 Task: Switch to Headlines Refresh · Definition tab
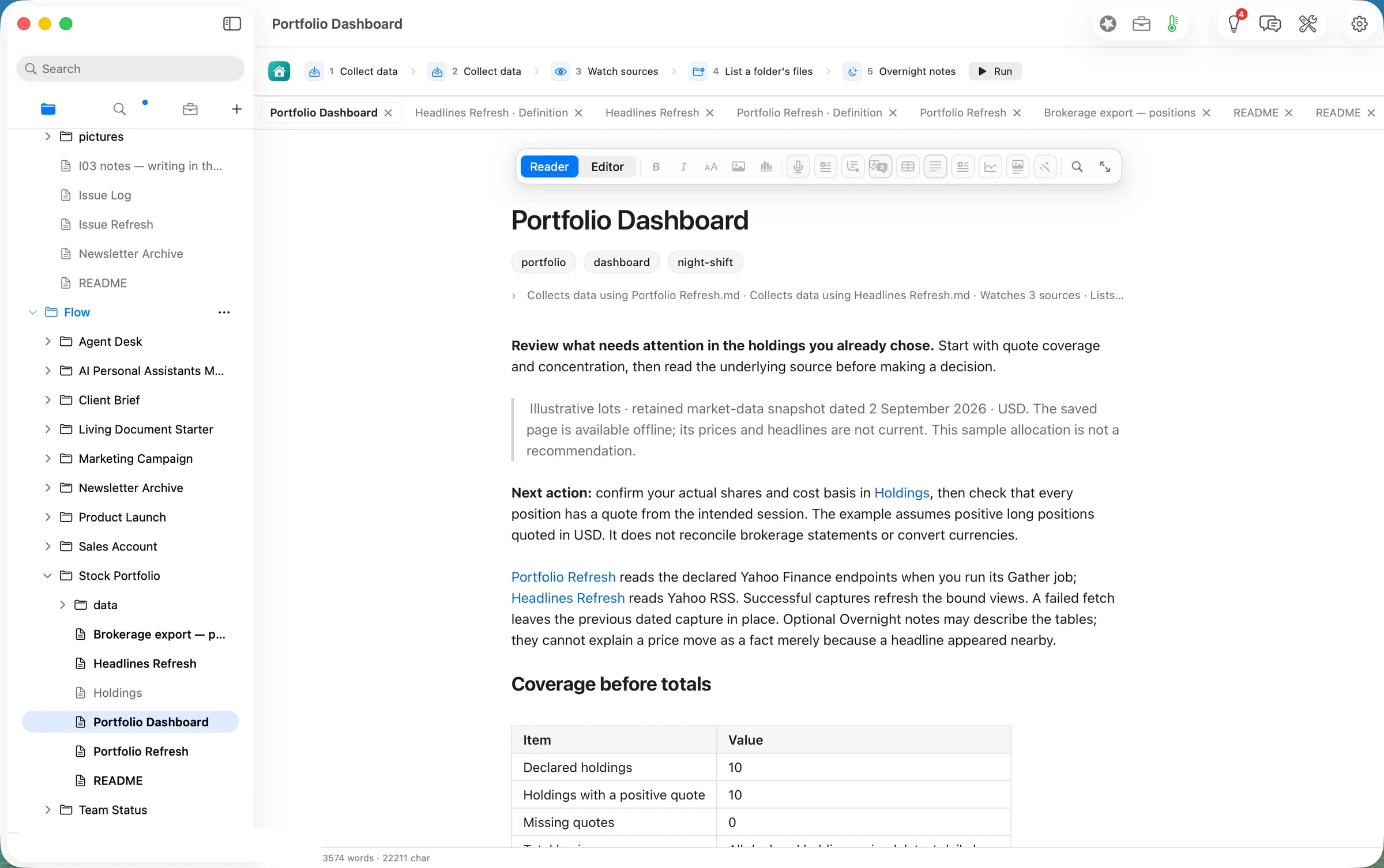491,113
